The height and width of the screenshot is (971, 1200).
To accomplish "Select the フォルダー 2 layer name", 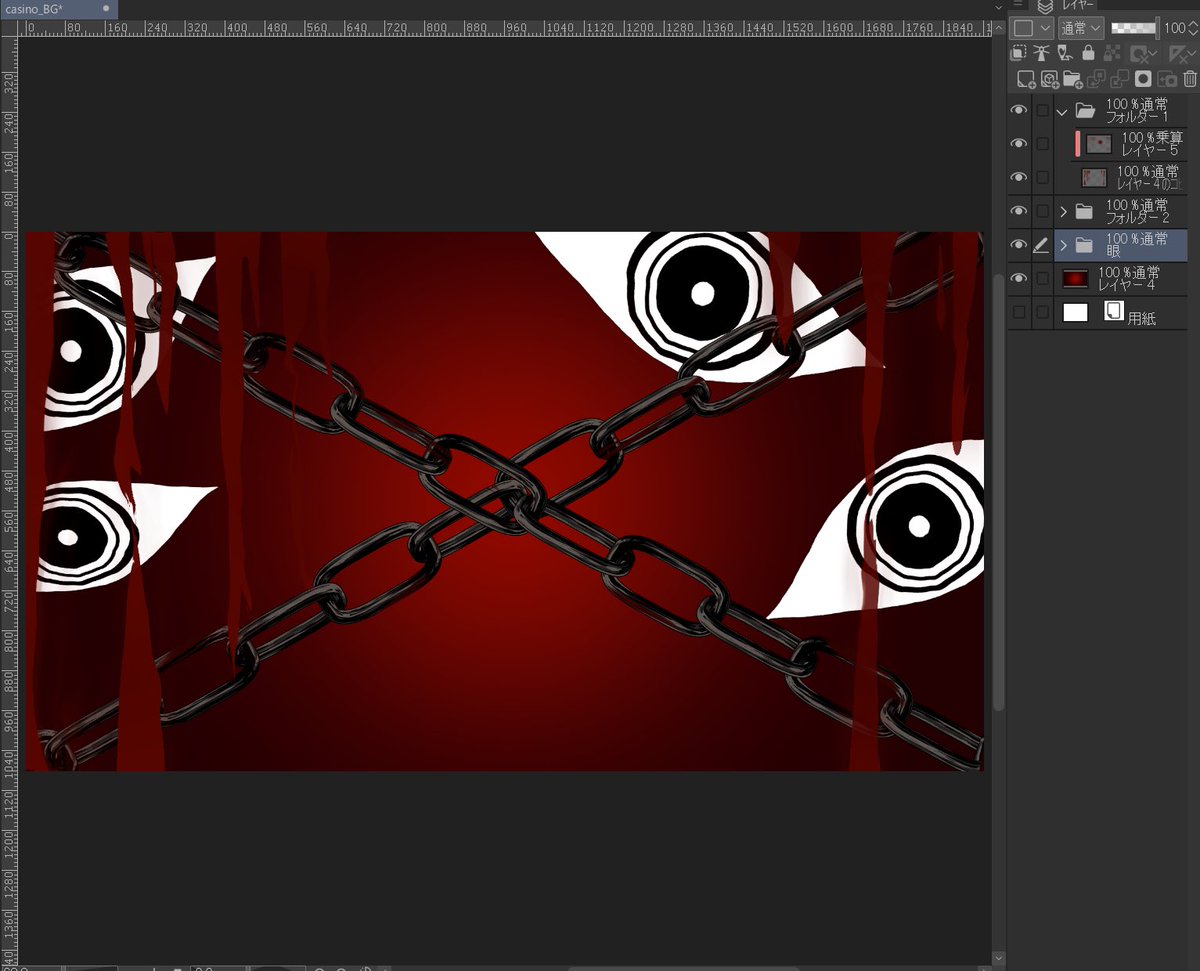I will coord(1138,217).
